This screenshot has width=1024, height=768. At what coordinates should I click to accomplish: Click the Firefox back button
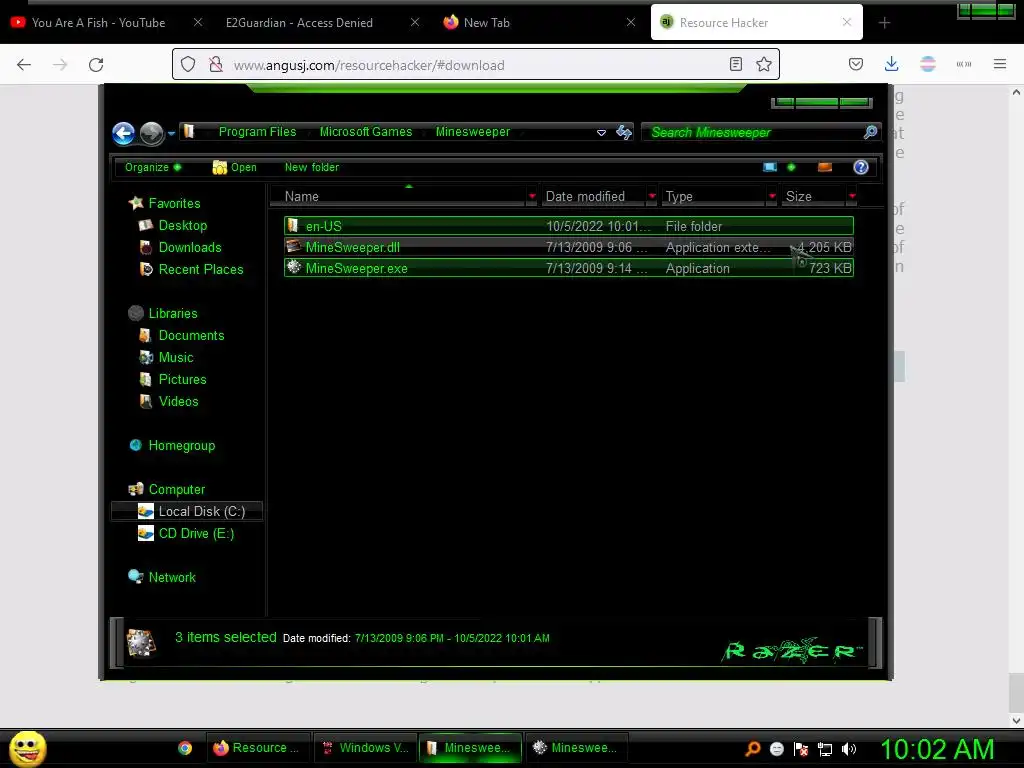[24, 65]
